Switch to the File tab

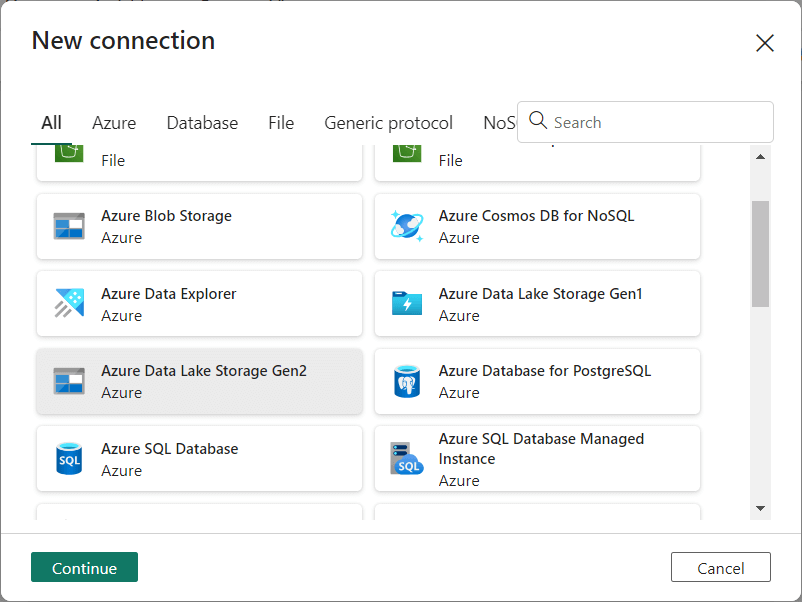281,123
